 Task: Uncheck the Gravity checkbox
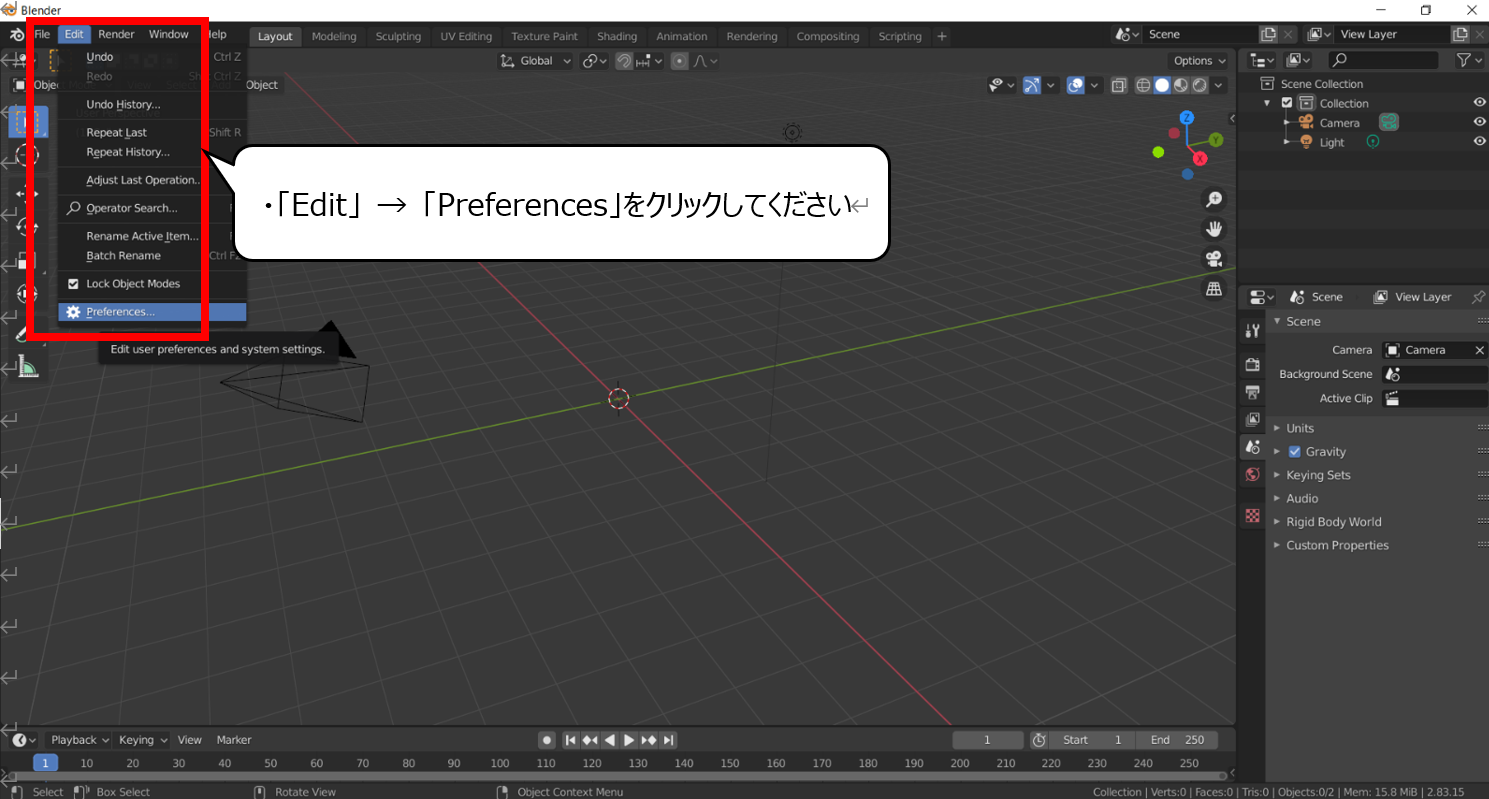click(1295, 452)
